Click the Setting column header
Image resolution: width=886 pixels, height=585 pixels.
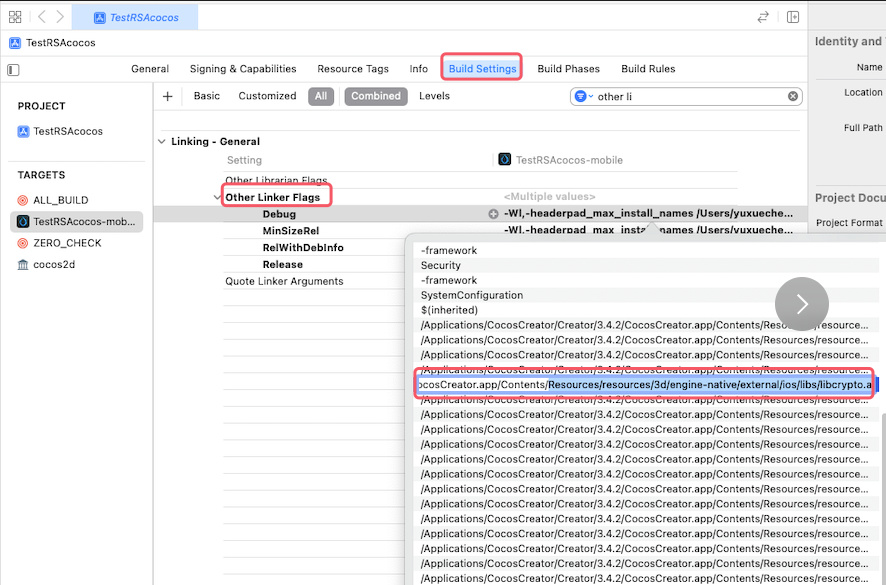point(244,160)
